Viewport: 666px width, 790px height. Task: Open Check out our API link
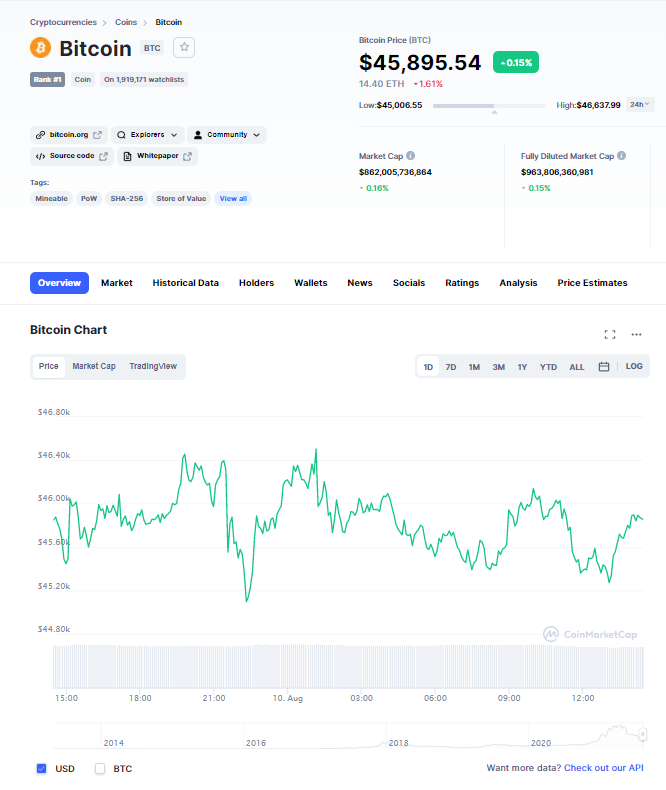(x=604, y=768)
